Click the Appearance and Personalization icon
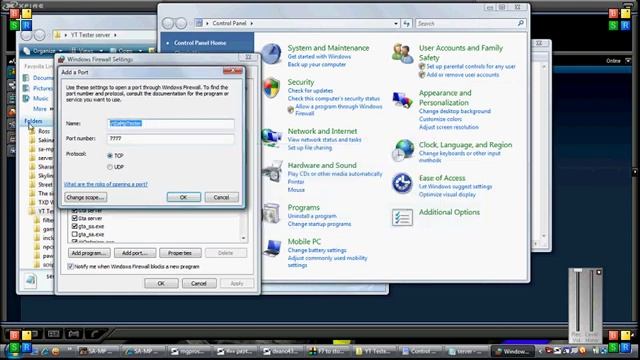 tap(403, 99)
